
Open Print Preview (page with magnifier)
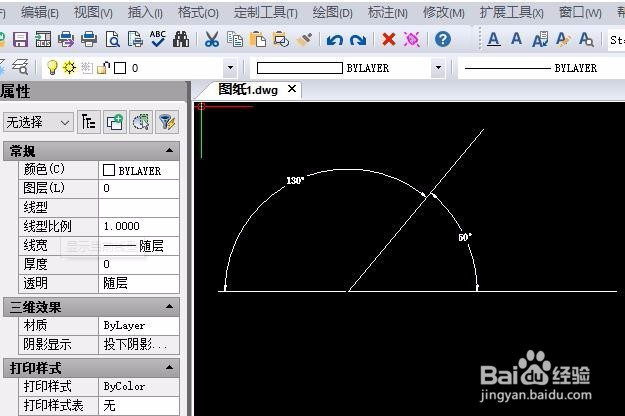coord(112,39)
